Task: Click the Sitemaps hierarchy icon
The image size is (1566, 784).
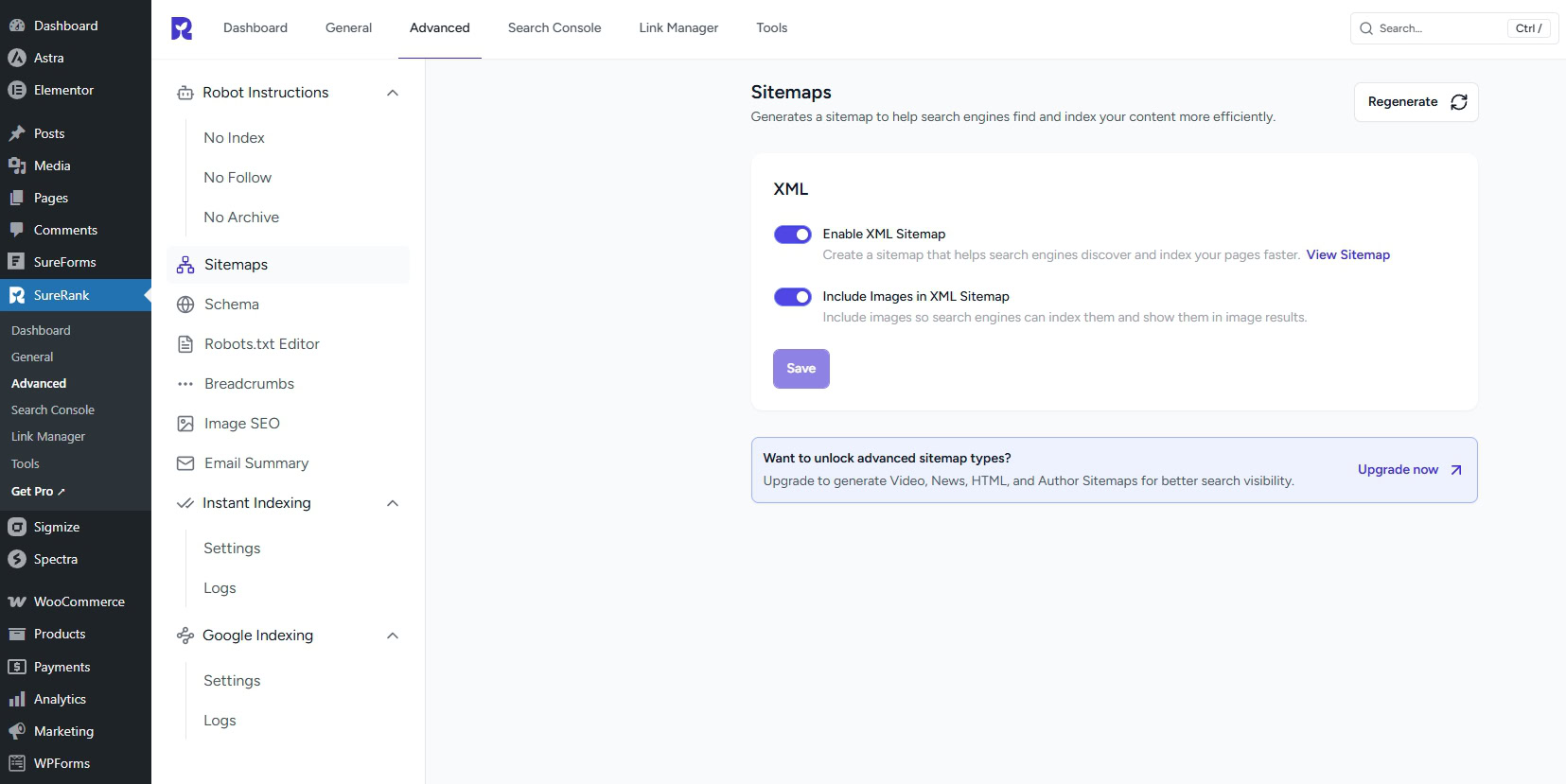Action: click(x=185, y=265)
